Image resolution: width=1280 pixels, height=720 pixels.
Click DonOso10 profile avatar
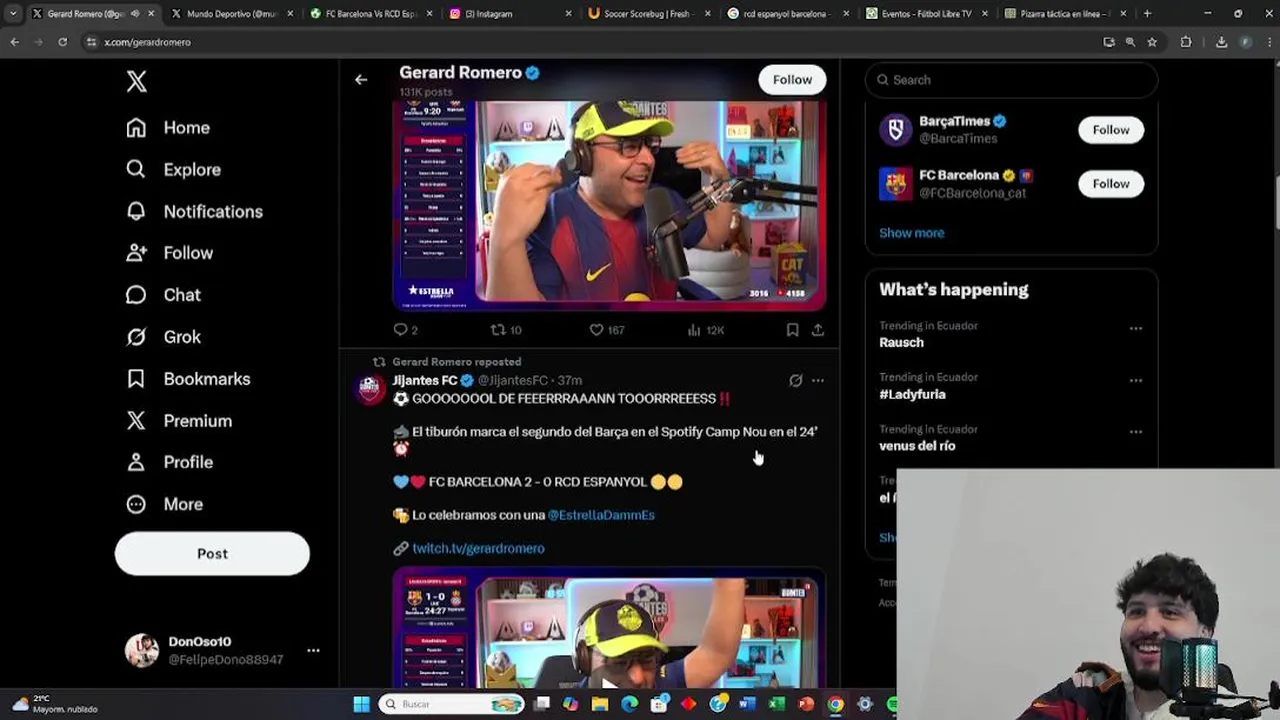[x=141, y=650]
